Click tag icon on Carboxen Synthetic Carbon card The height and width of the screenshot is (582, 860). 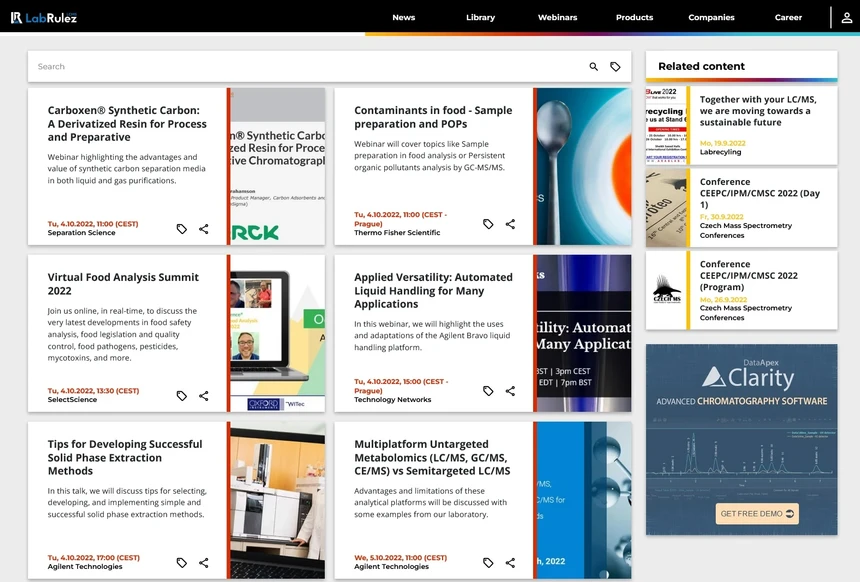tap(182, 229)
